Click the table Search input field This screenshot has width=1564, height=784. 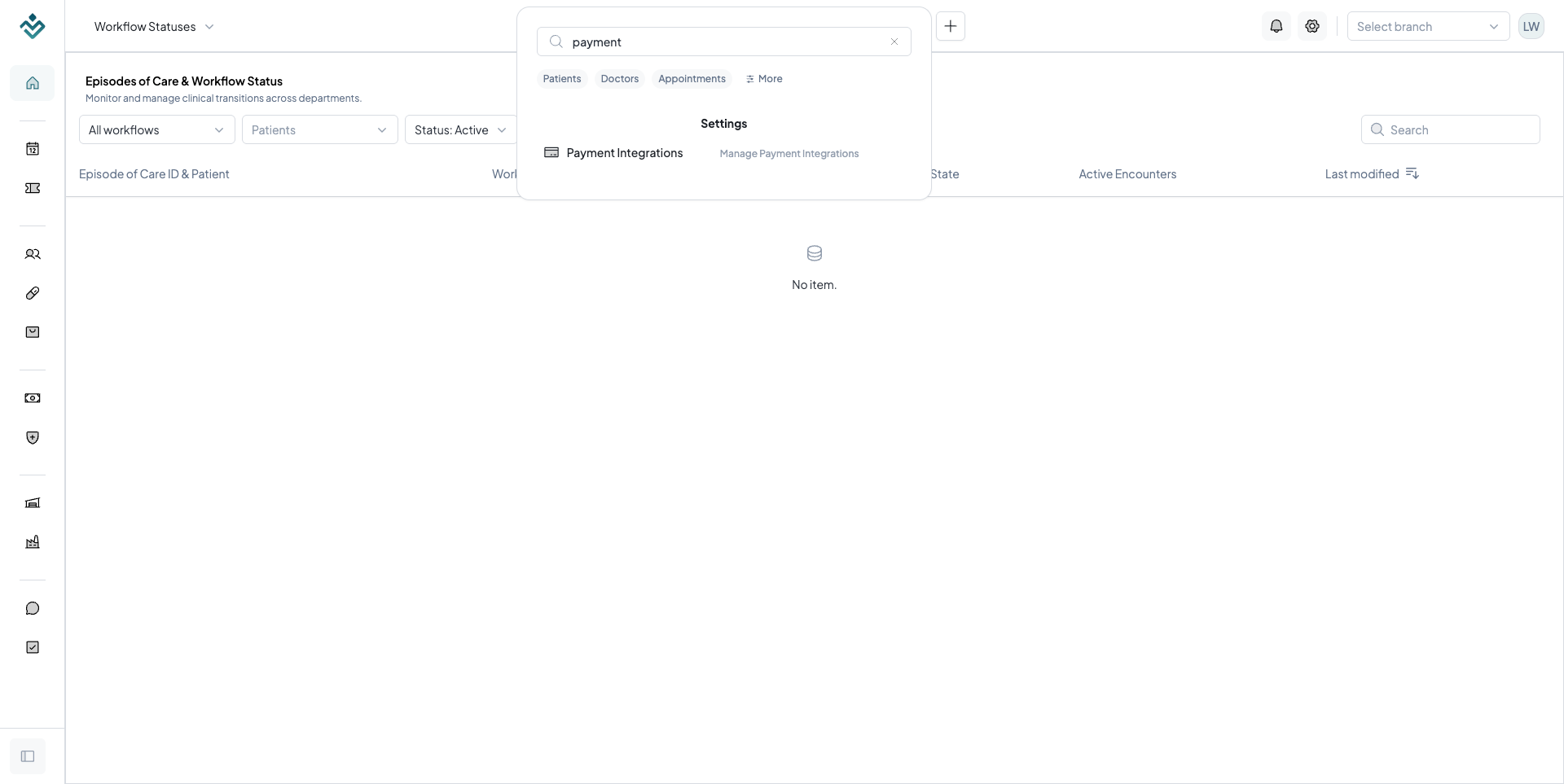click(1451, 129)
